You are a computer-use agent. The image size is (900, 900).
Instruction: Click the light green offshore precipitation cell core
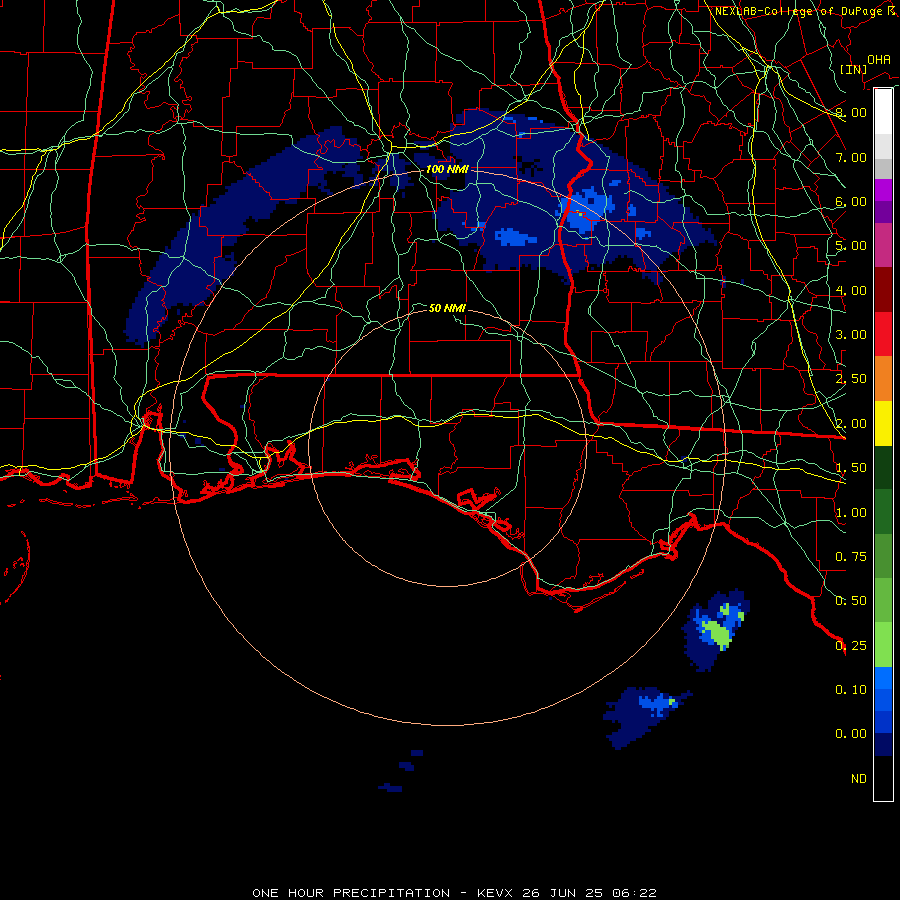[x=718, y=633]
